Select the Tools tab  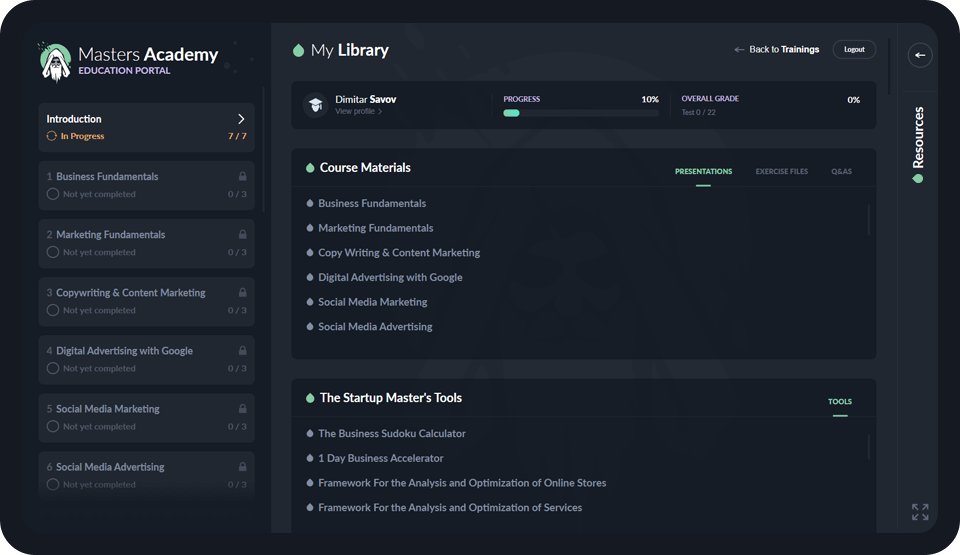(840, 402)
